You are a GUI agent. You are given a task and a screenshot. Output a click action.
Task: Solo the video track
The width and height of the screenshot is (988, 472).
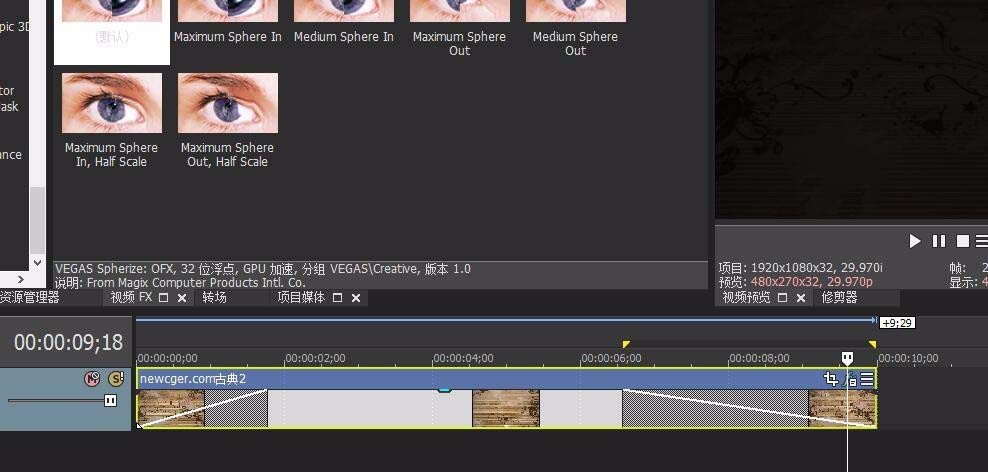click(116, 379)
